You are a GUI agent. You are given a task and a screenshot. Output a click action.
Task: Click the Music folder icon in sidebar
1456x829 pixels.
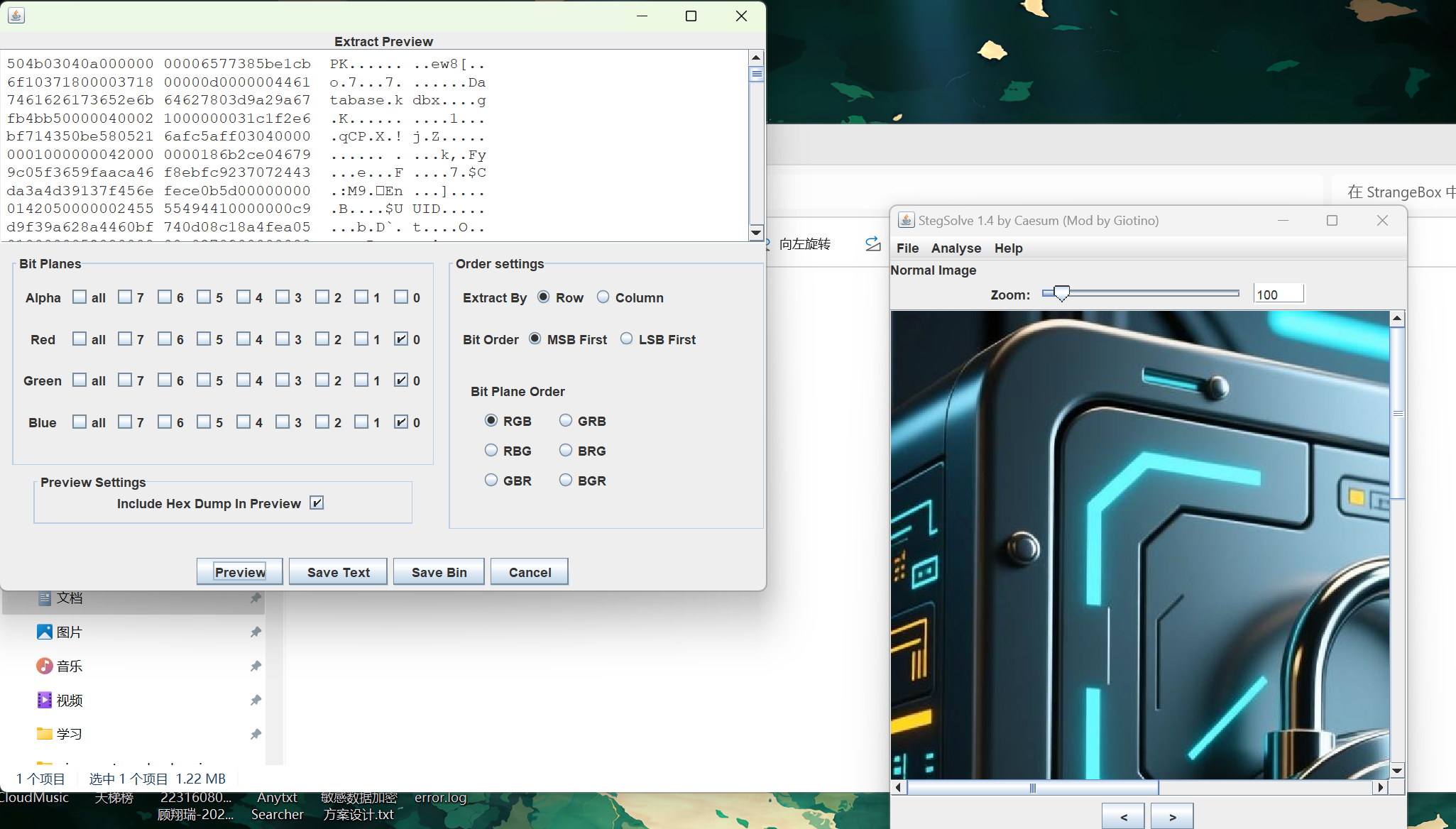coord(45,666)
